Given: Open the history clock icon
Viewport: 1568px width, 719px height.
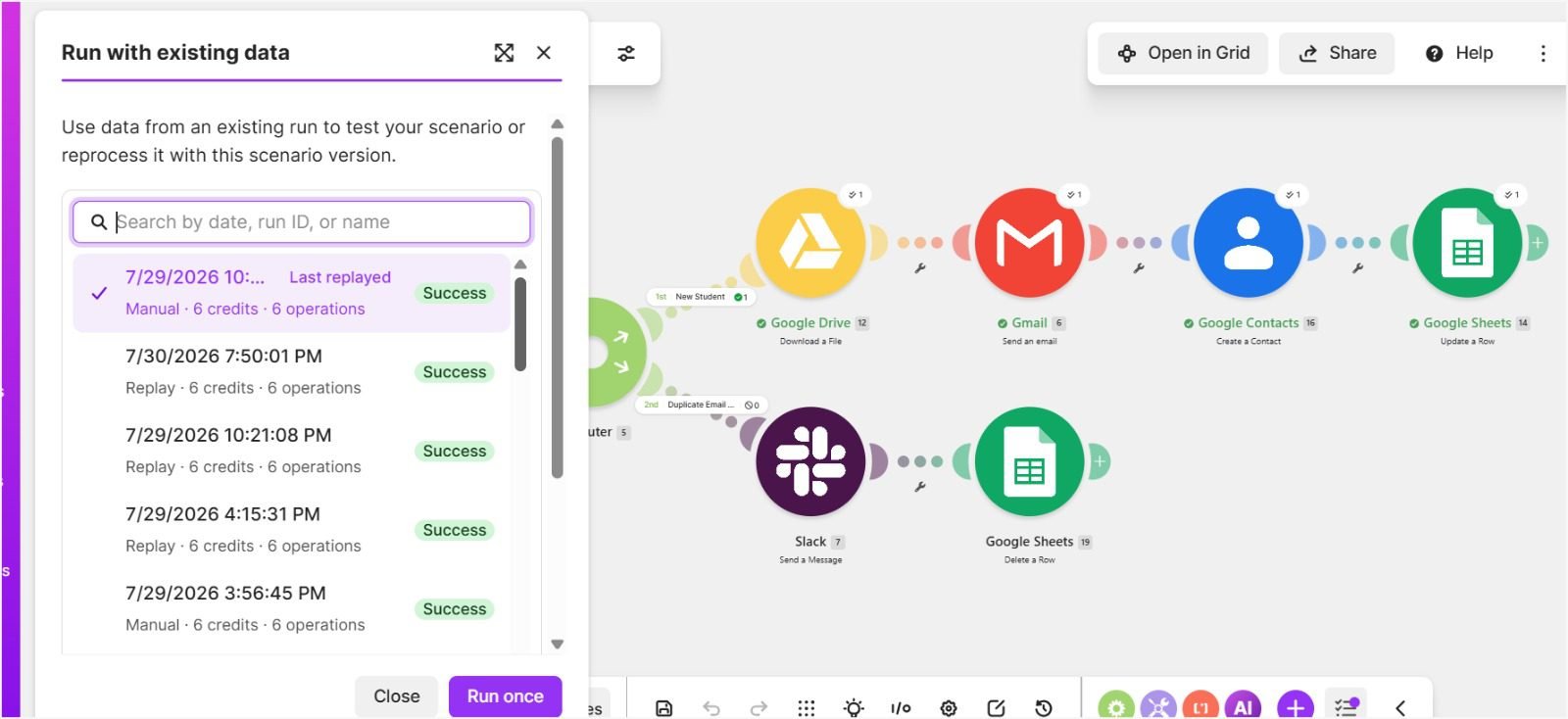Looking at the screenshot, I should pyautogui.click(x=1044, y=707).
